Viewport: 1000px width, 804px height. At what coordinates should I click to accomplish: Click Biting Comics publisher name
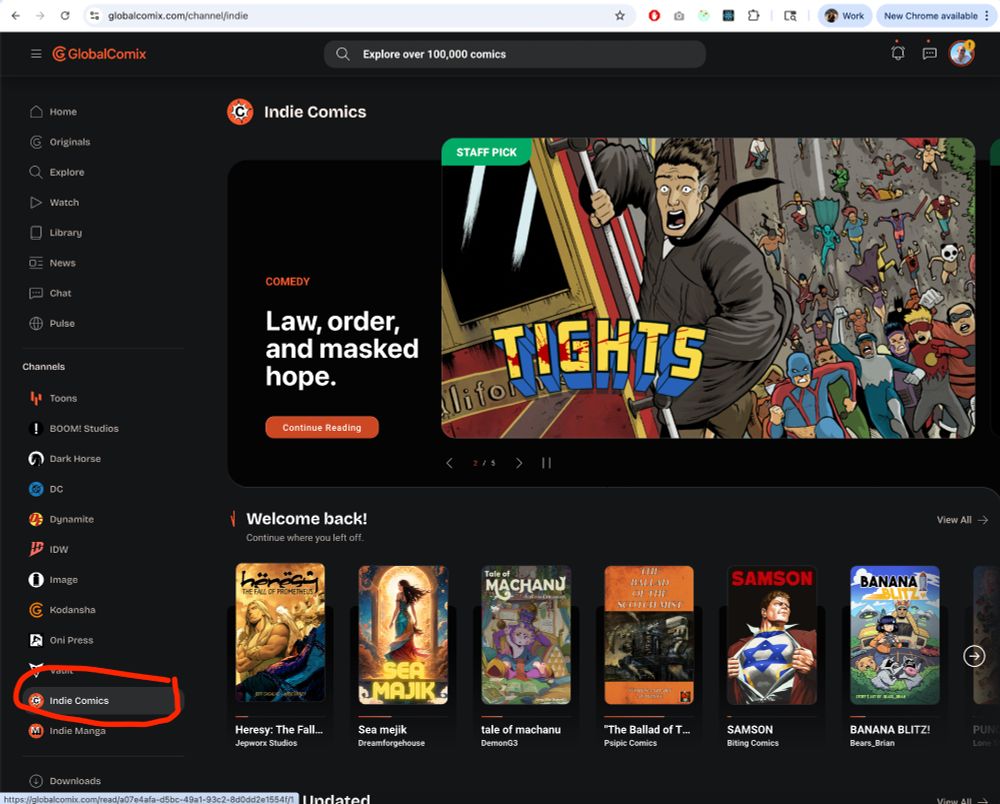point(753,743)
